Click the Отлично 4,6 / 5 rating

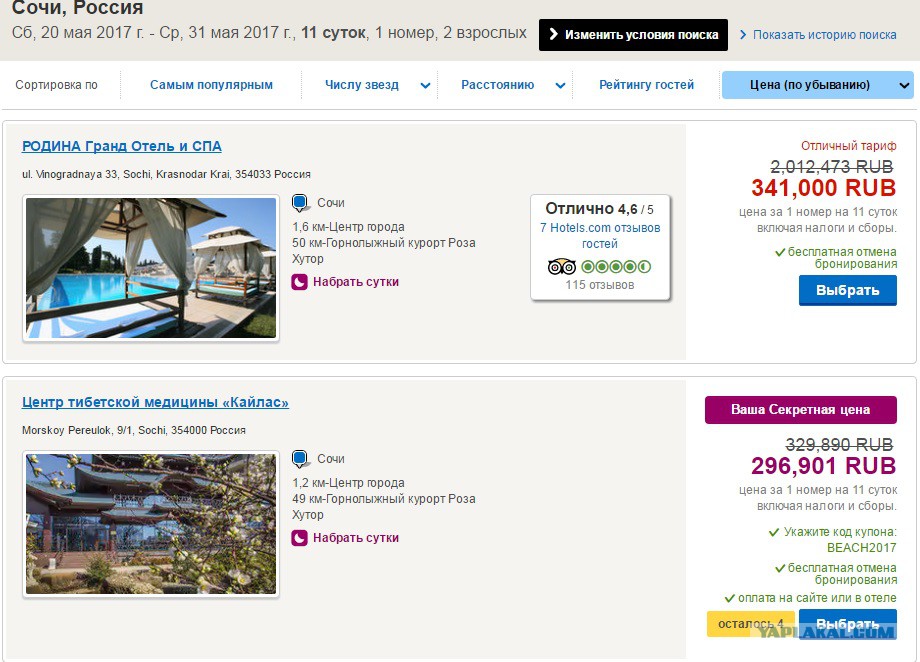(599, 209)
